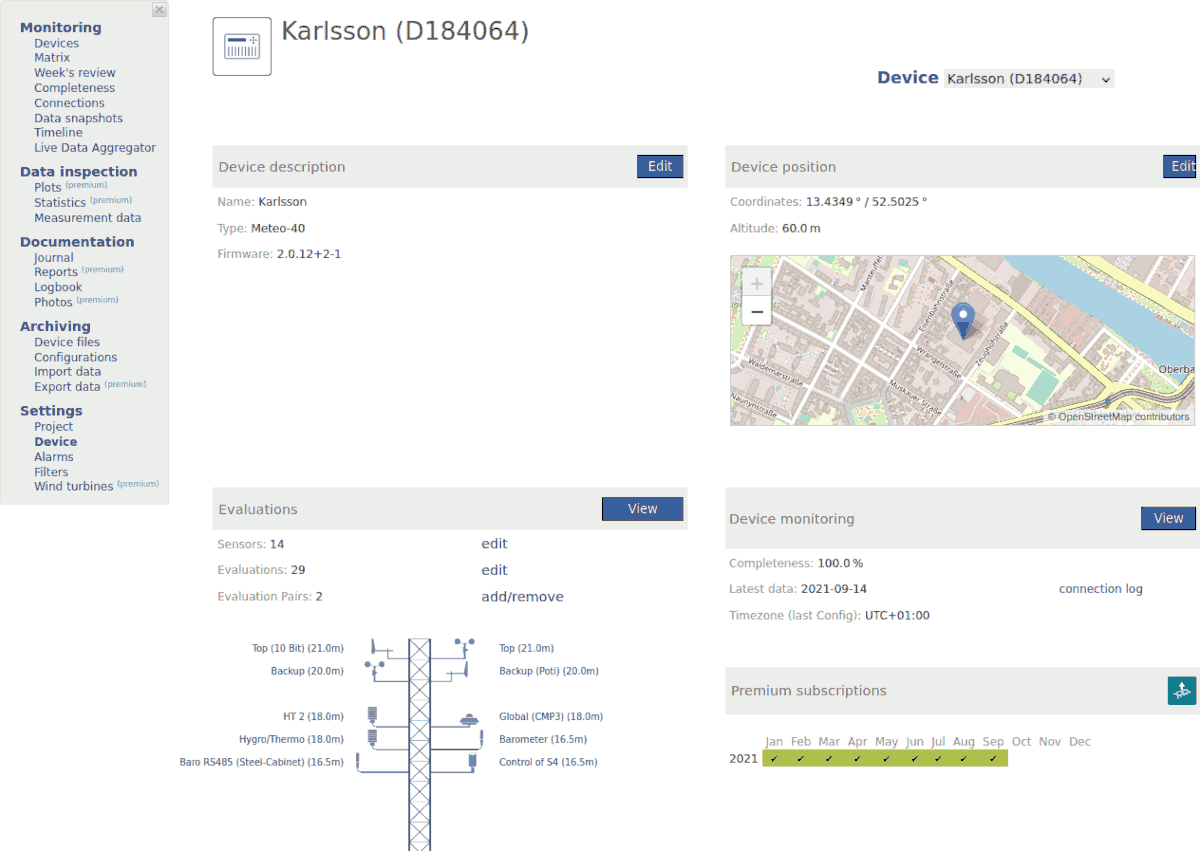Click View in the Evaluations panel
This screenshot has height=851, width=1200.
642,508
